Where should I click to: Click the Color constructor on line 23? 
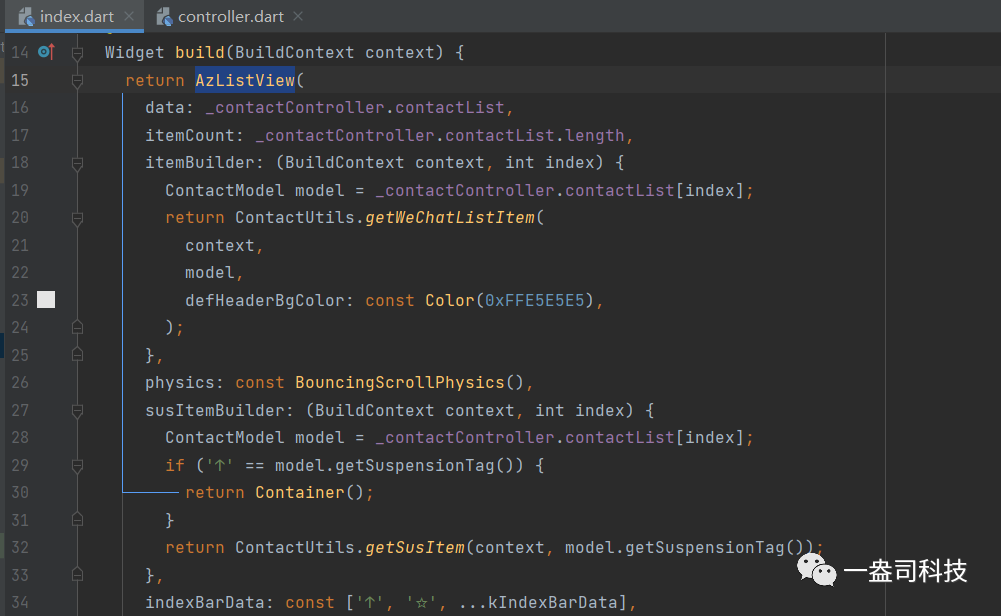450,300
